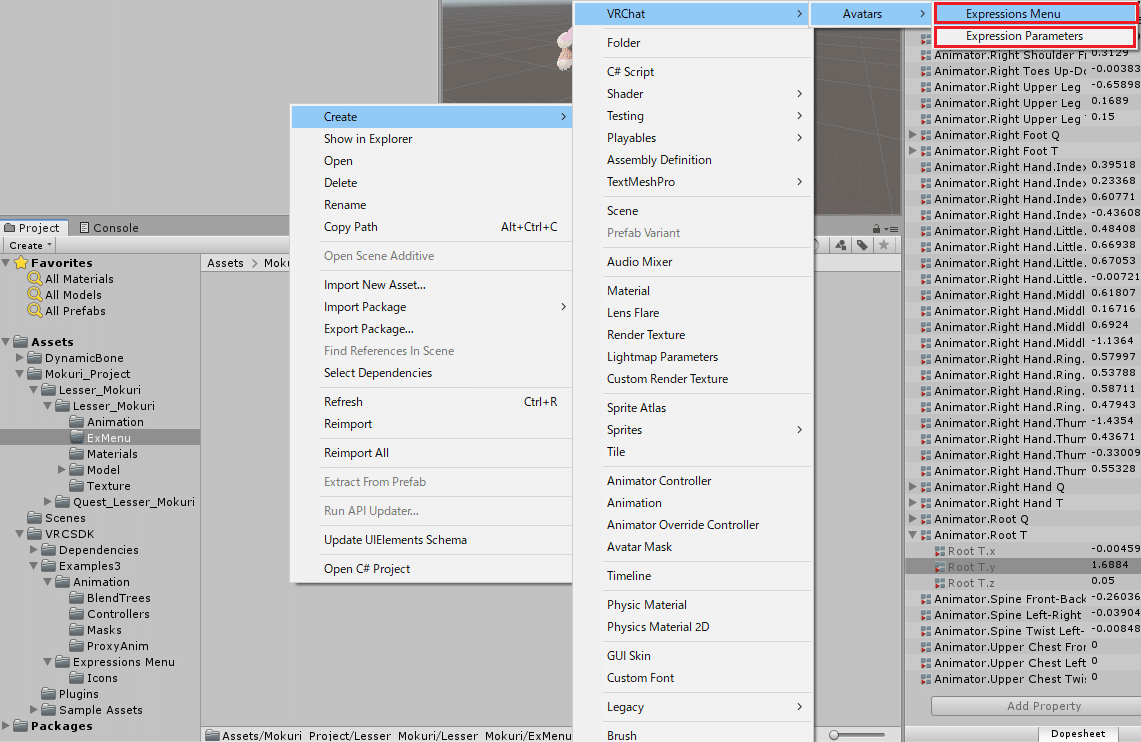Click the Save search star icon

[883, 245]
